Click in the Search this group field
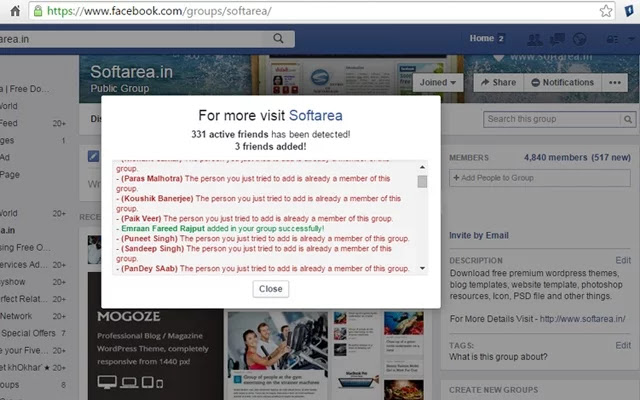 coord(552,119)
